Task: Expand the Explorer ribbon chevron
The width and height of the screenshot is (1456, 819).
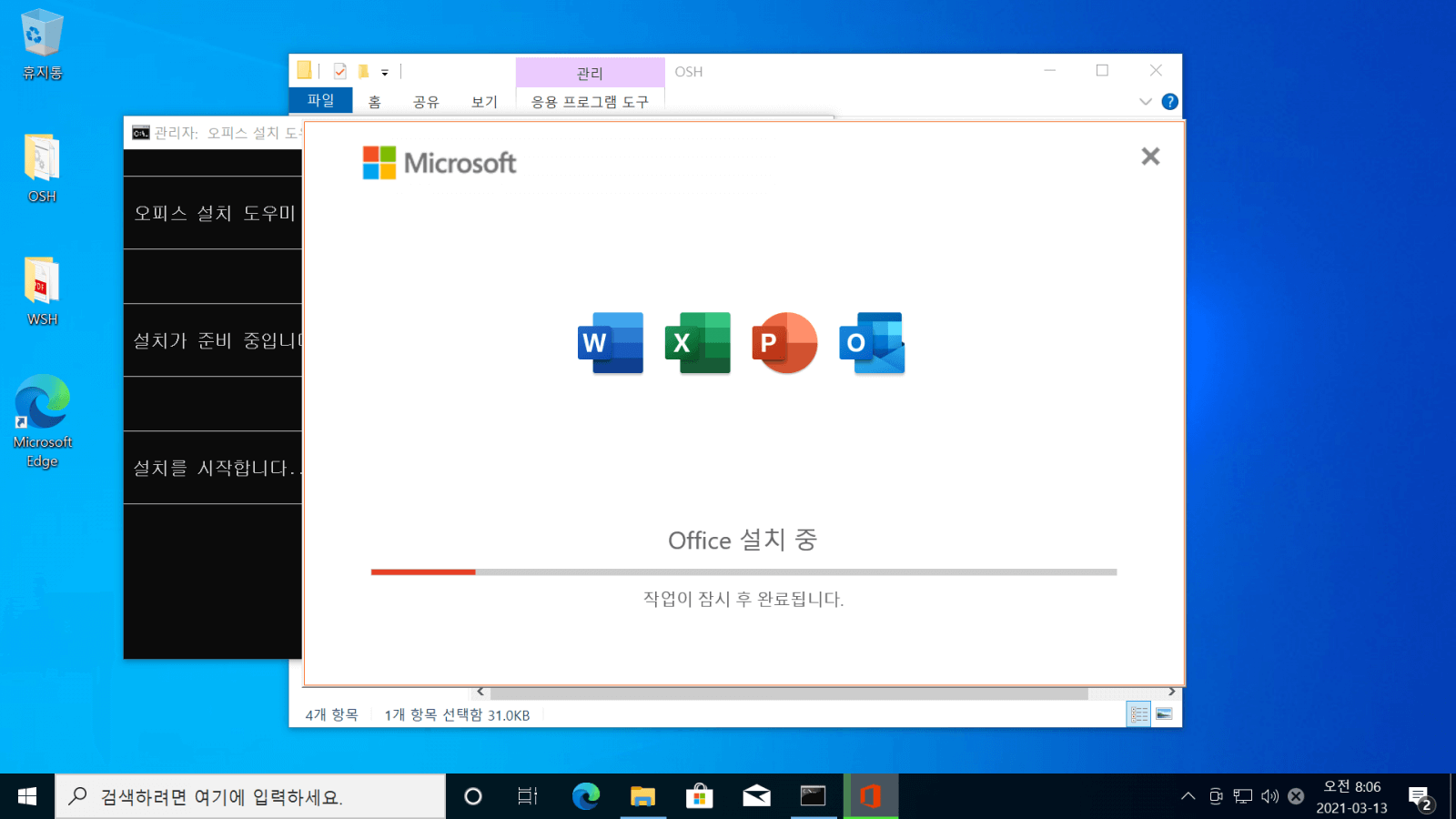Action: [1145, 102]
